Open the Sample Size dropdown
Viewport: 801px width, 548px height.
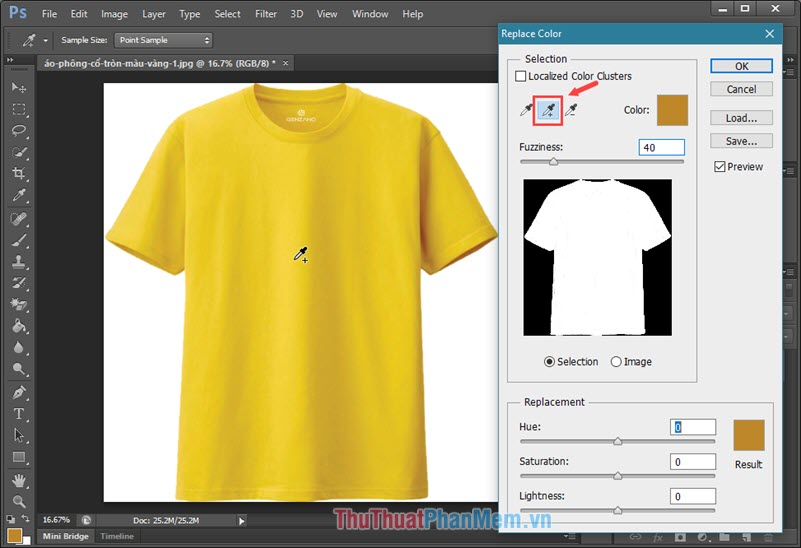(x=163, y=40)
